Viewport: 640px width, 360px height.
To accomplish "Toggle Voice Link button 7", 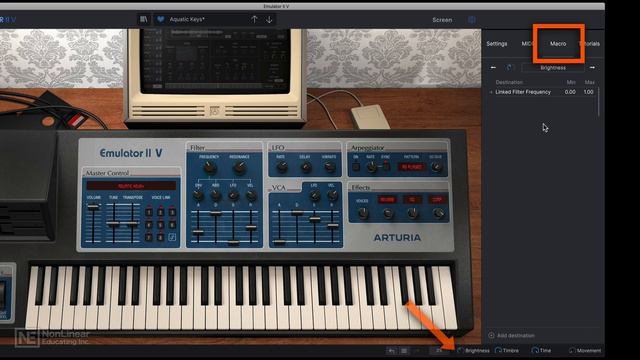I will [x=149, y=237].
